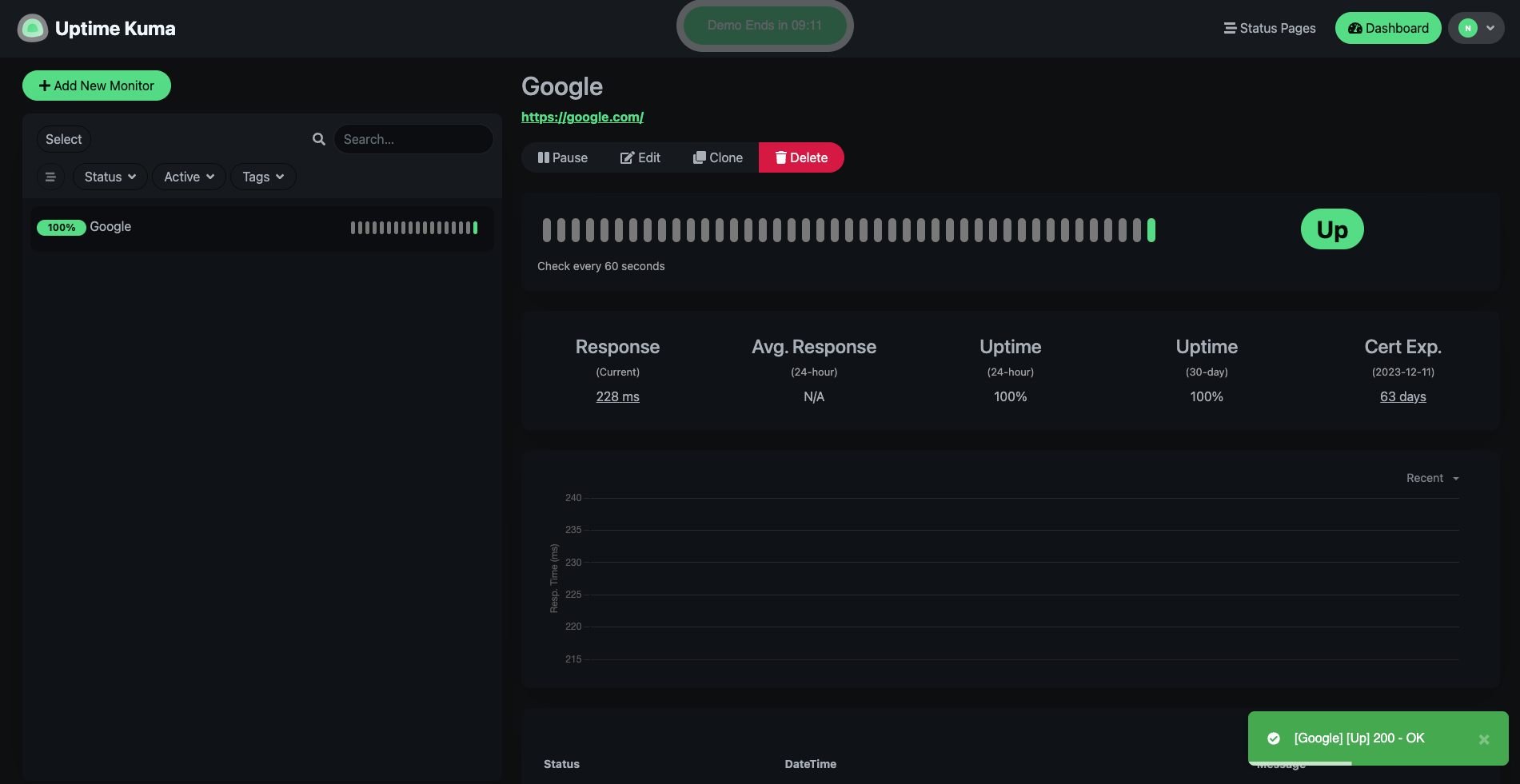The image size is (1520, 784).
Task: Click the Avg. Response N/A value
Action: pos(814,396)
